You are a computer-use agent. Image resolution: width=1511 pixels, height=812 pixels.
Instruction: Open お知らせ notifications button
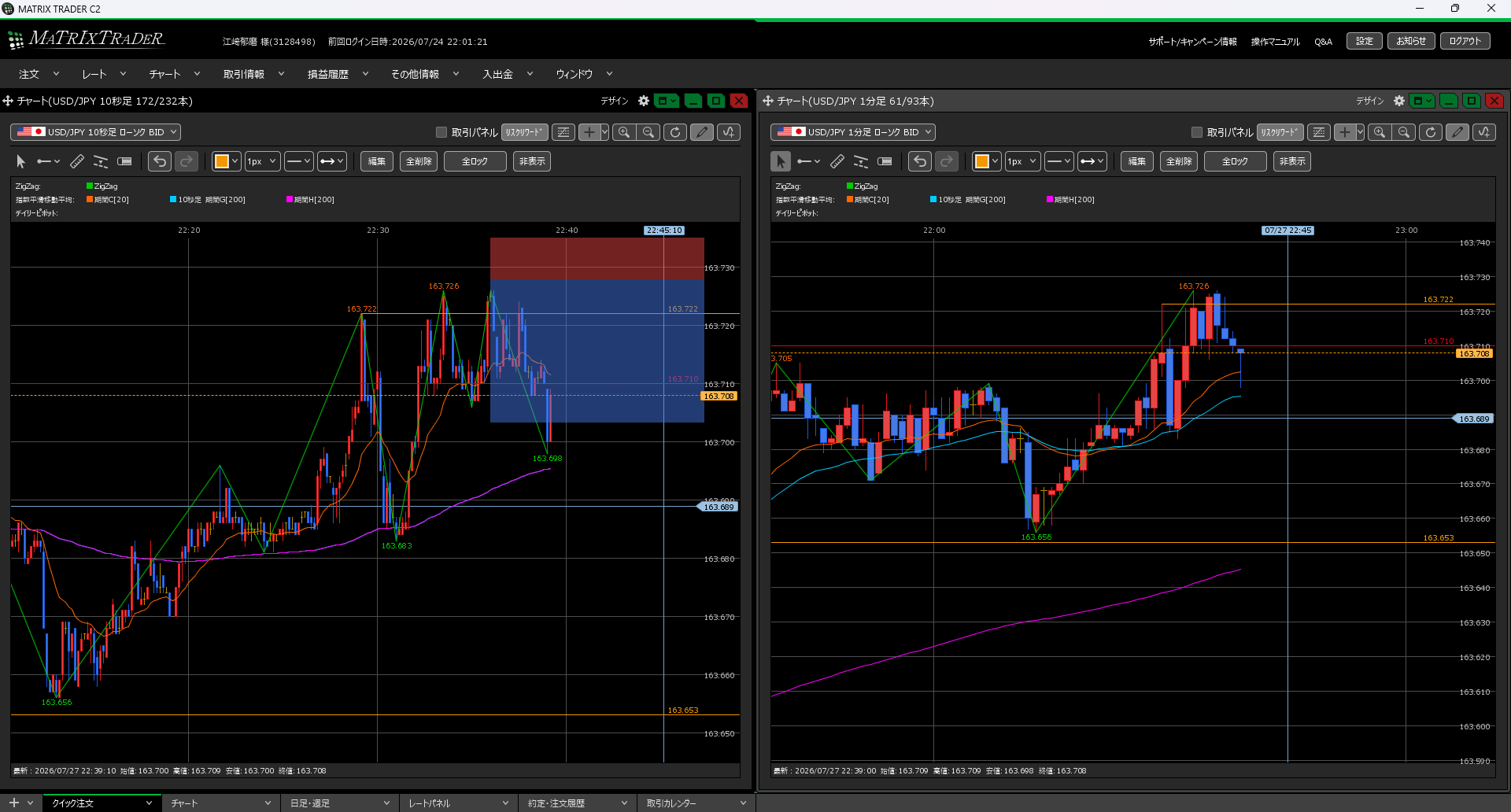[1411, 41]
